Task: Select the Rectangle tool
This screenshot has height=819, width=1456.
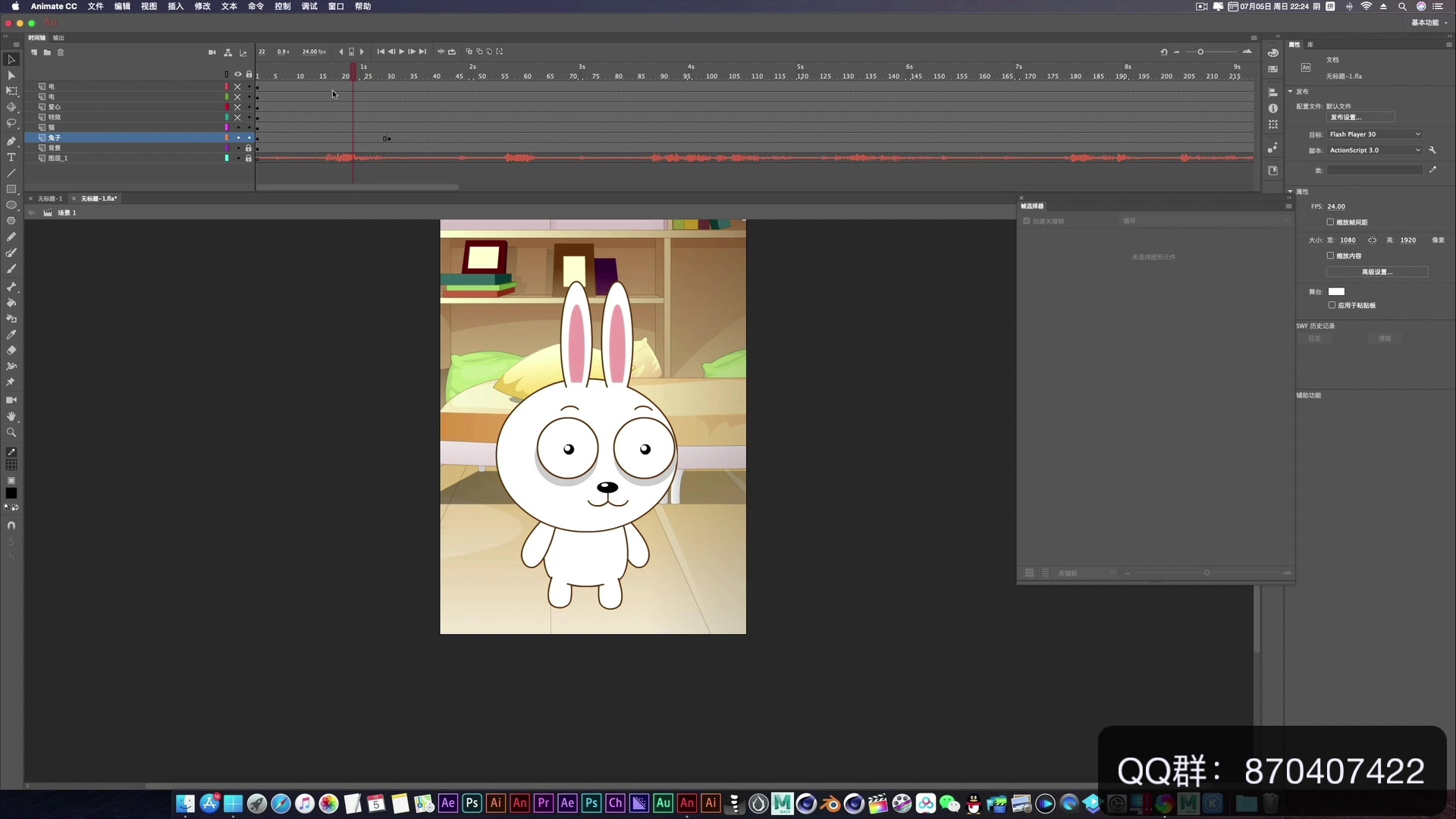Action: click(11, 189)
